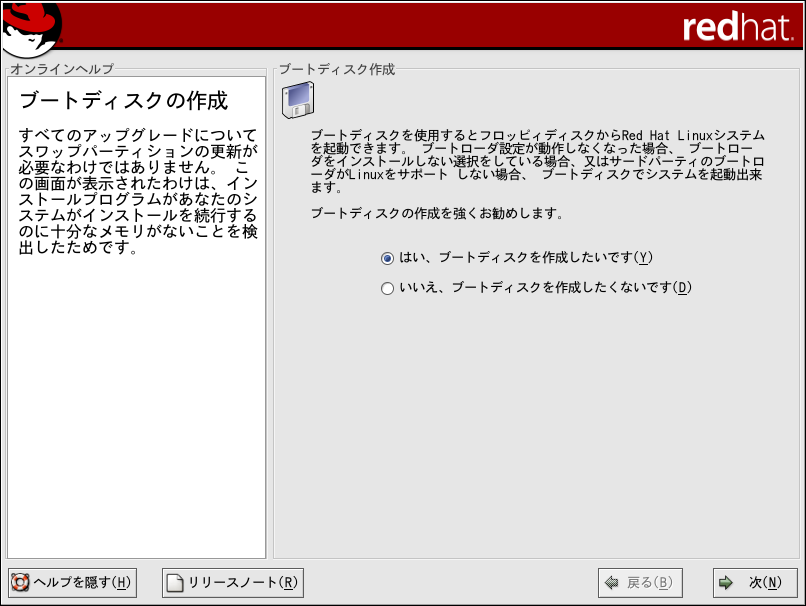Click the いいえ、ブートディスクを作成したくないです(D) label

click(x=545, y=289)
